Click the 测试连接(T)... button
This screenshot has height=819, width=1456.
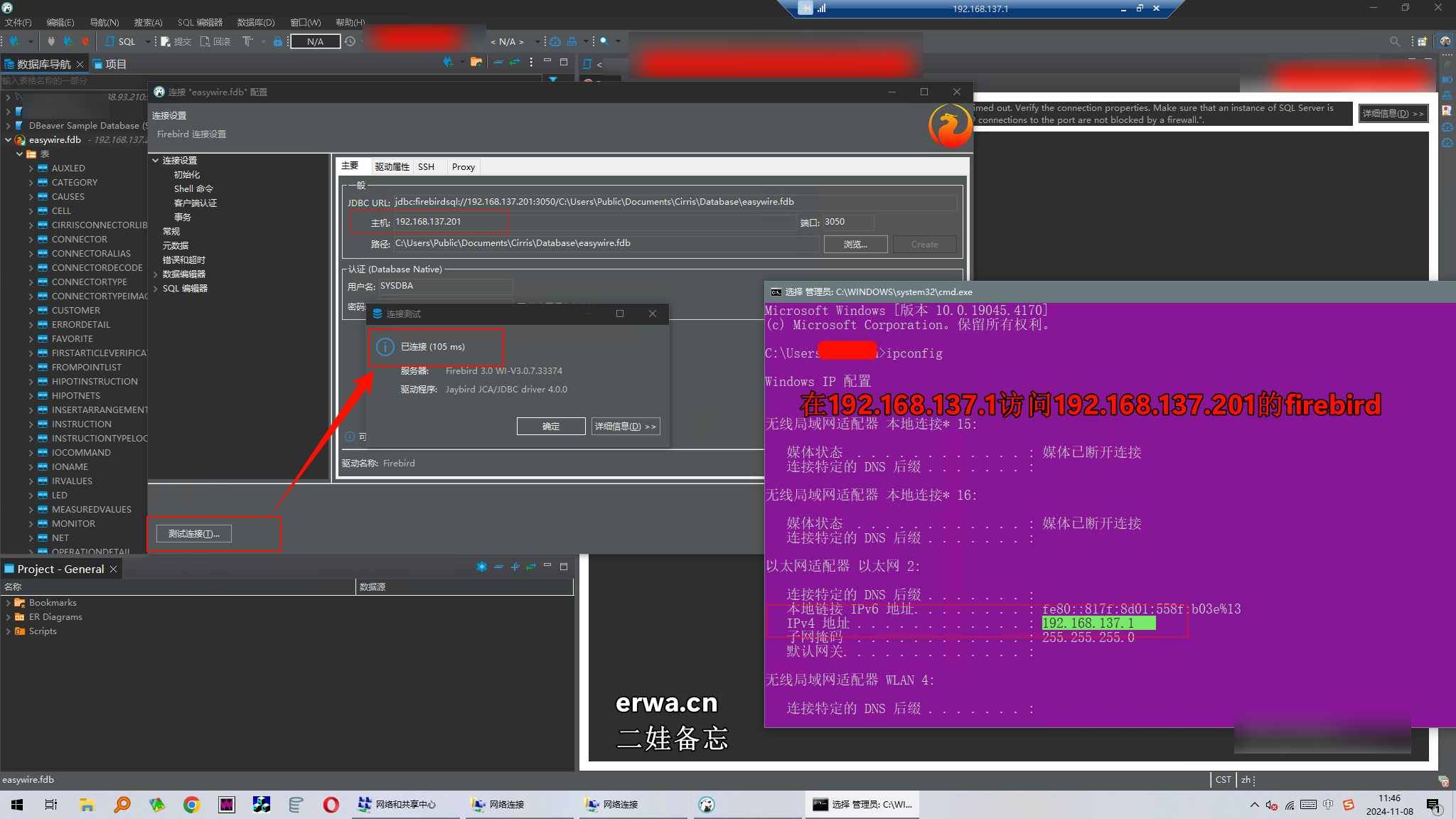click(x=193, y=534)
